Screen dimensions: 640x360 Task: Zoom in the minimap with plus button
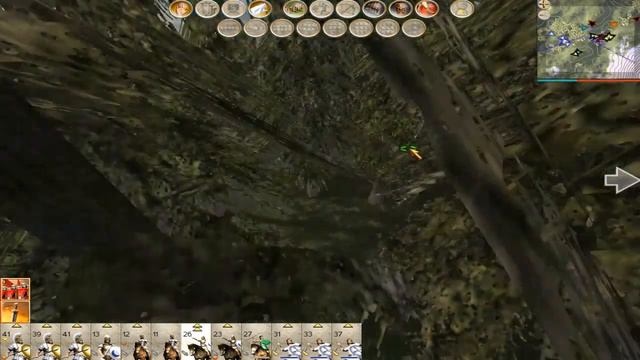click(544, 5)
